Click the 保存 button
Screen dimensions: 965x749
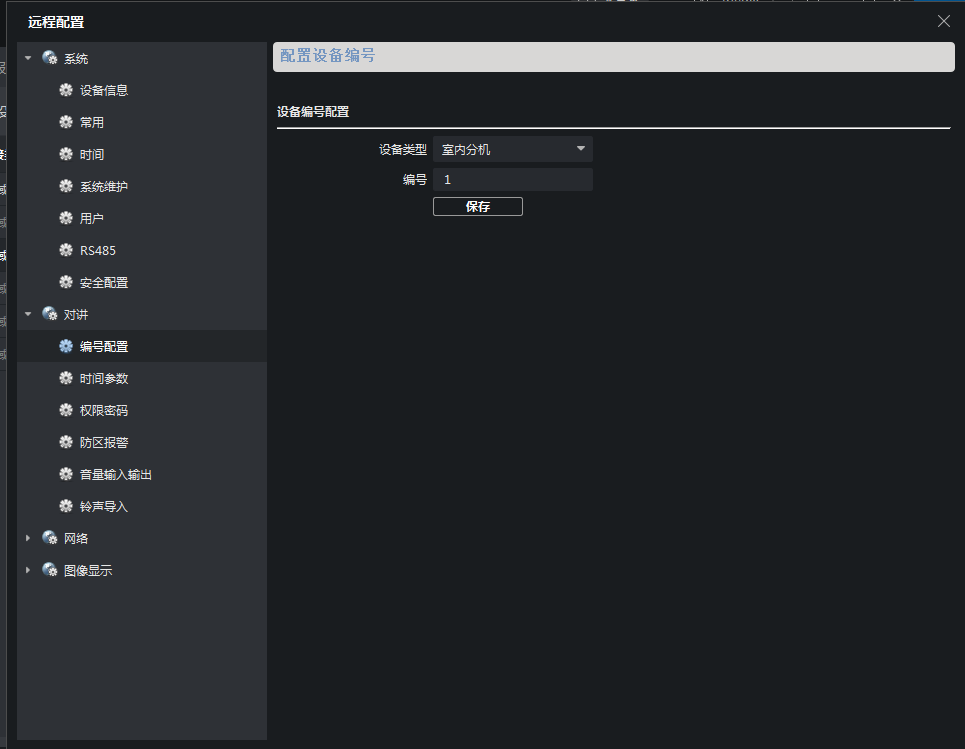coord(477,207)
